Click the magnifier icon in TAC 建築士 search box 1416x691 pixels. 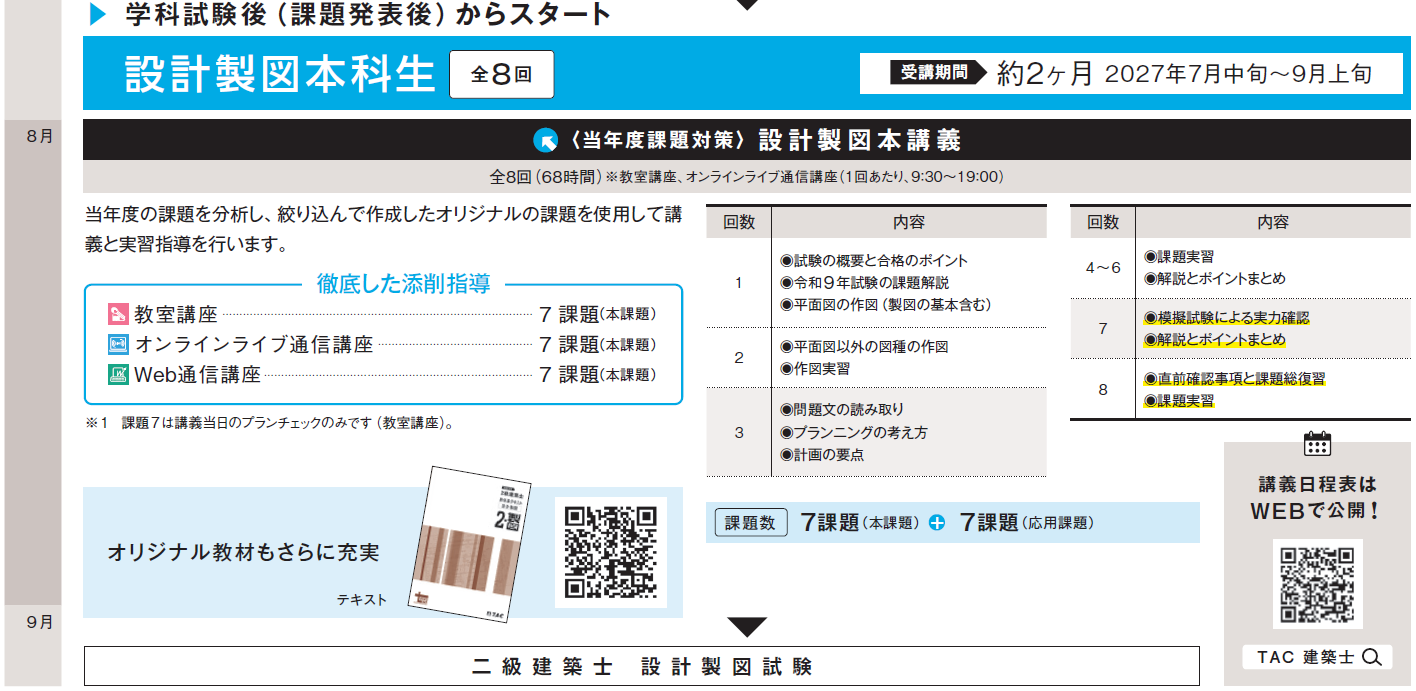click(1371, 657)
